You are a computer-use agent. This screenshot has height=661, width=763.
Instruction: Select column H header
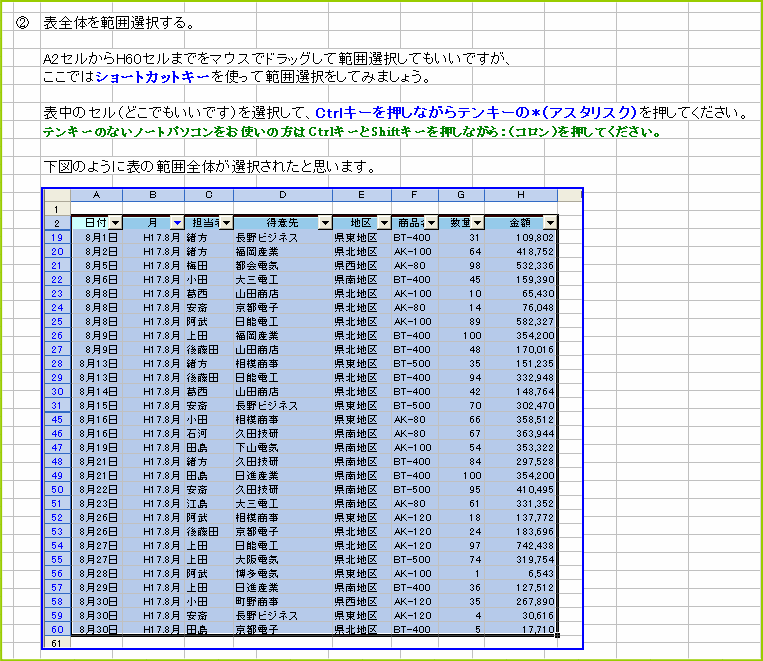click(x=521, y=195)
